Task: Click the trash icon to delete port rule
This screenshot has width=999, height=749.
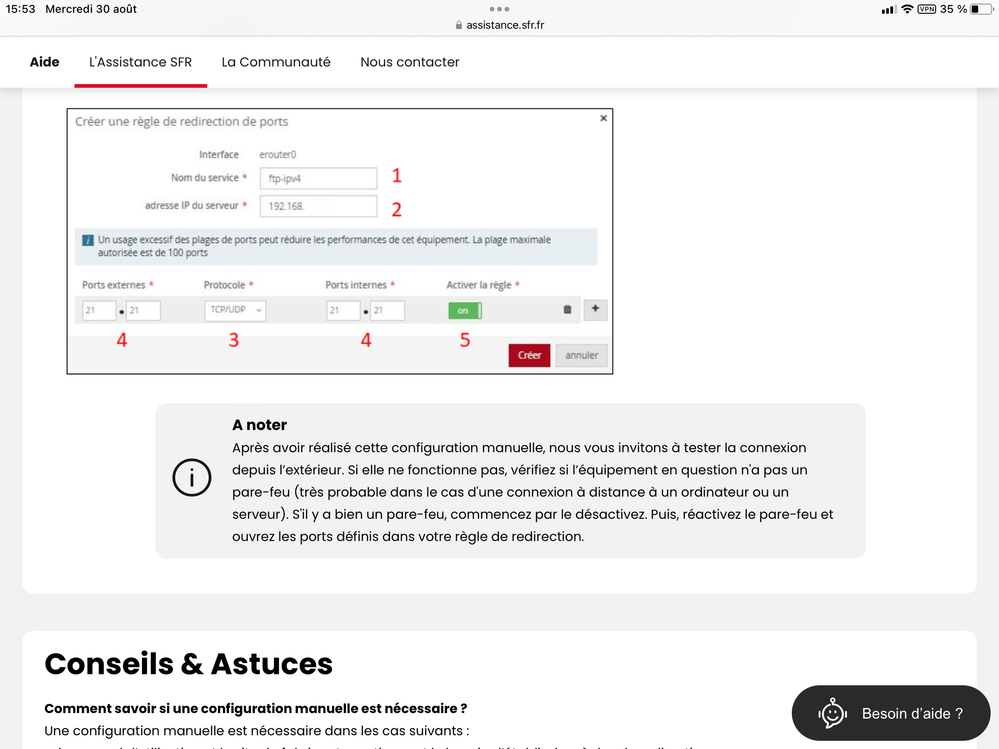Action: point(568,310)
